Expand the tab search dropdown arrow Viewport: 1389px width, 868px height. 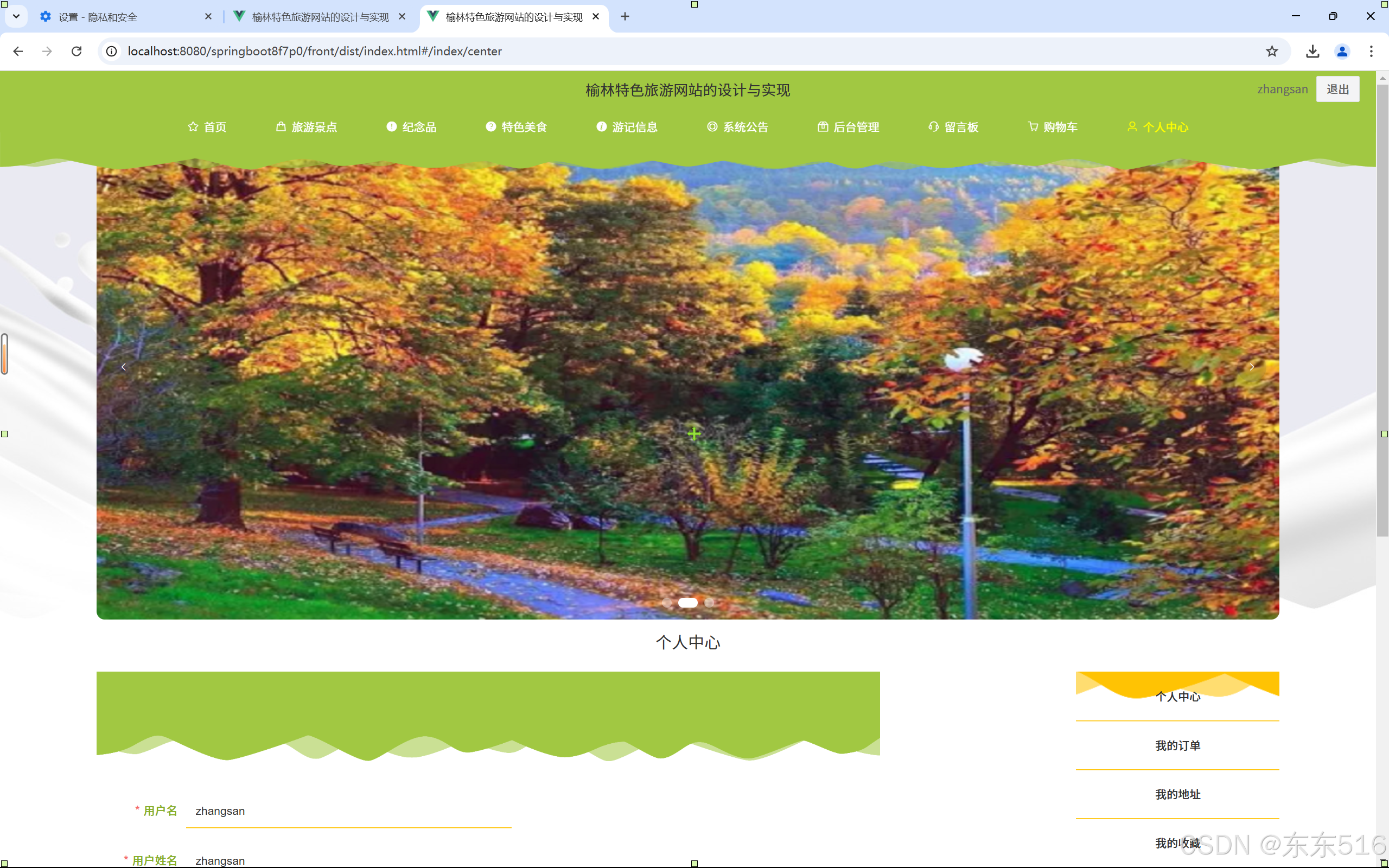coord(16,17)
